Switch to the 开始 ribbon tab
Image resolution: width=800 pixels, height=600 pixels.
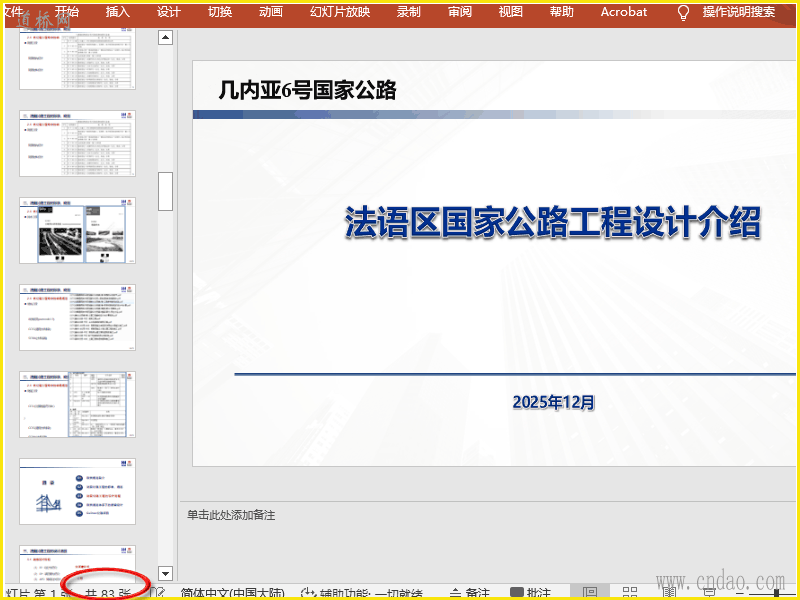[67, 11]
